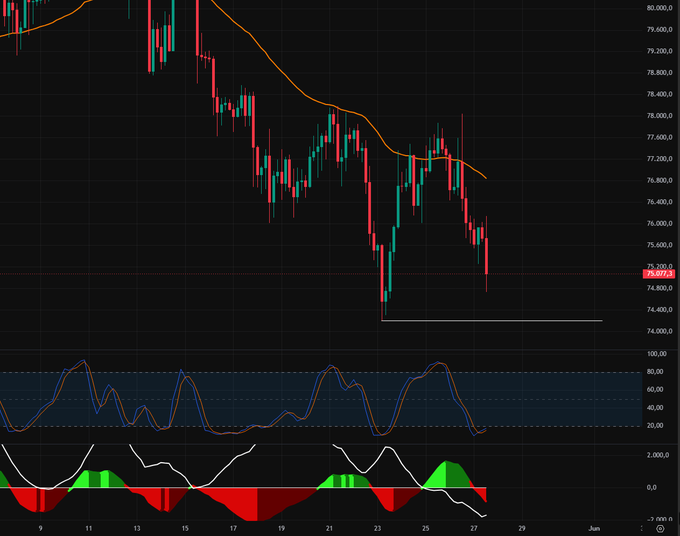This screenshot has width=680, height=536.
Task: Click date label 25 on time axis
Action: coord(425,528)
